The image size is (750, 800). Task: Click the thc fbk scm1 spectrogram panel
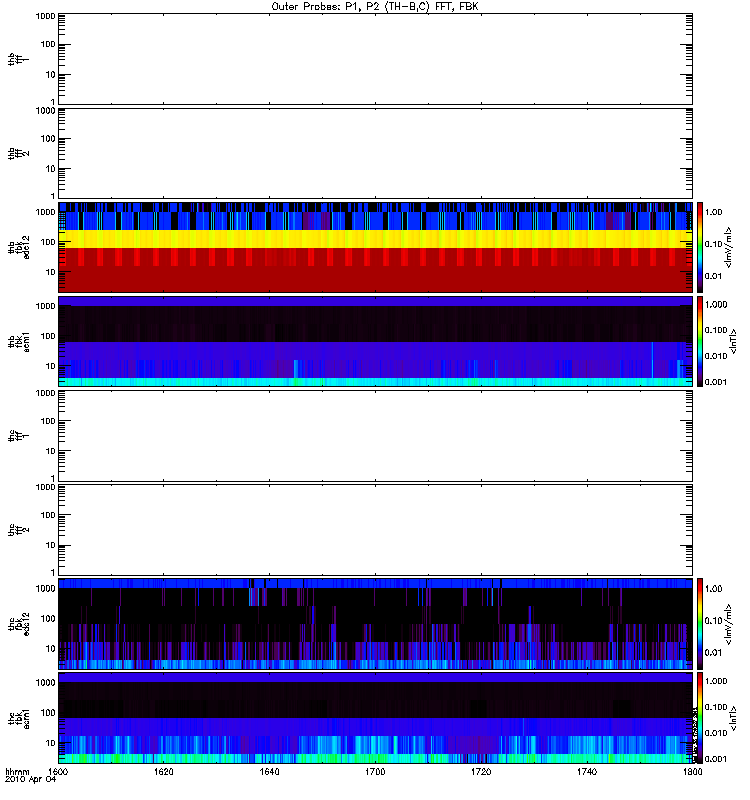[376, 718]
